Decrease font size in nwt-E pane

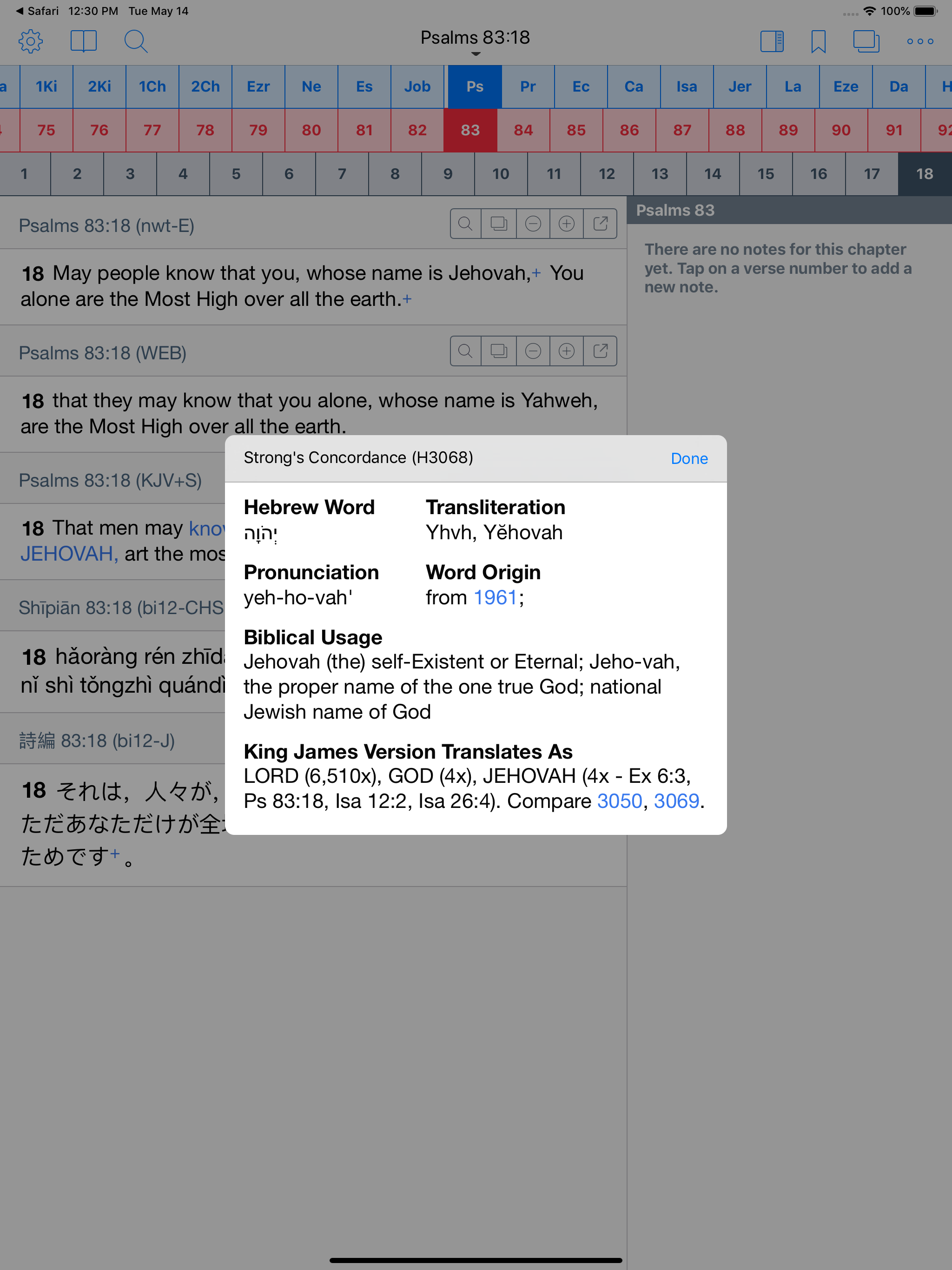click(x=533, y=224)
